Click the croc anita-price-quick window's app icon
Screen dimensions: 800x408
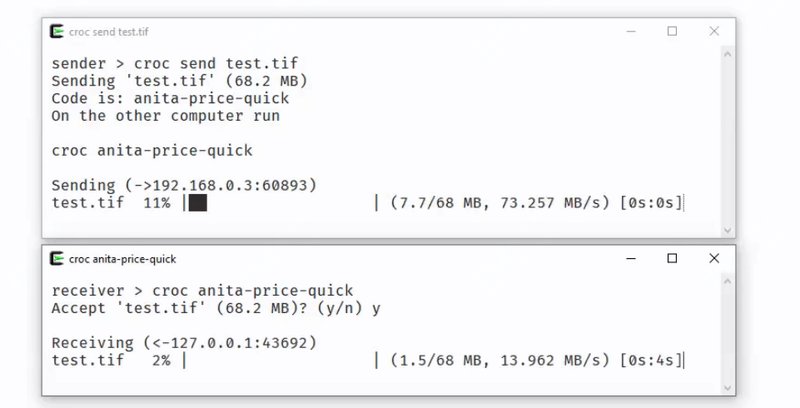pos(58,259)
